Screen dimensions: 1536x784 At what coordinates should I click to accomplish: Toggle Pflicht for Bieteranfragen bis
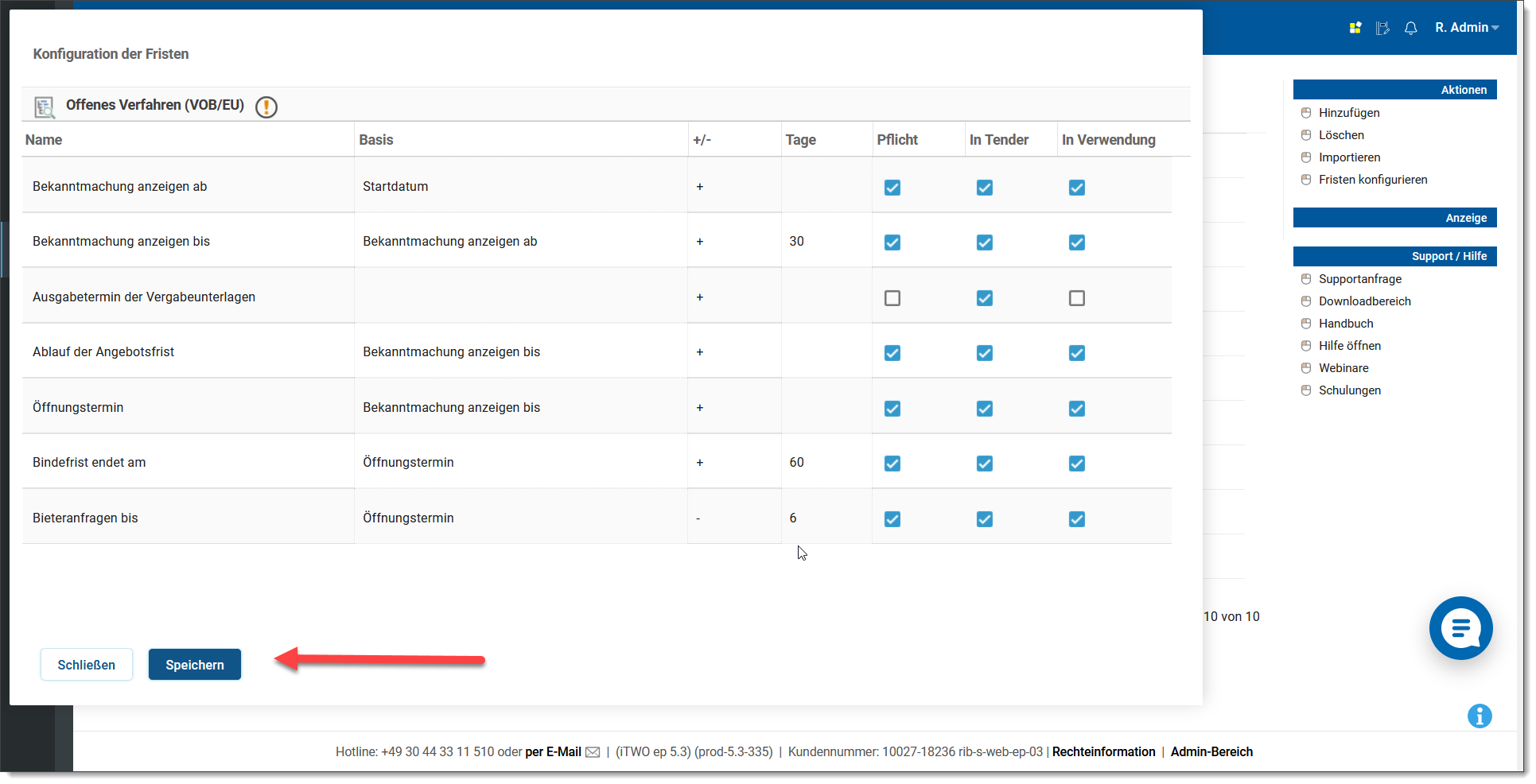[892, 519]
